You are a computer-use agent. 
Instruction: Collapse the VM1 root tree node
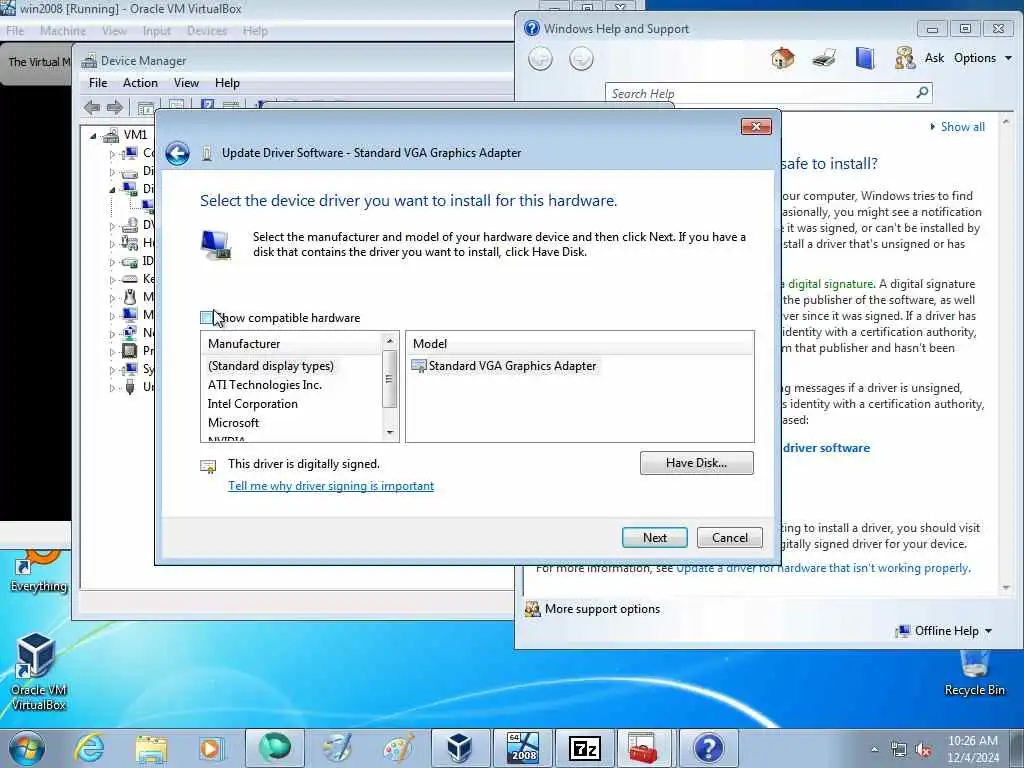click(x=93, y=136)
